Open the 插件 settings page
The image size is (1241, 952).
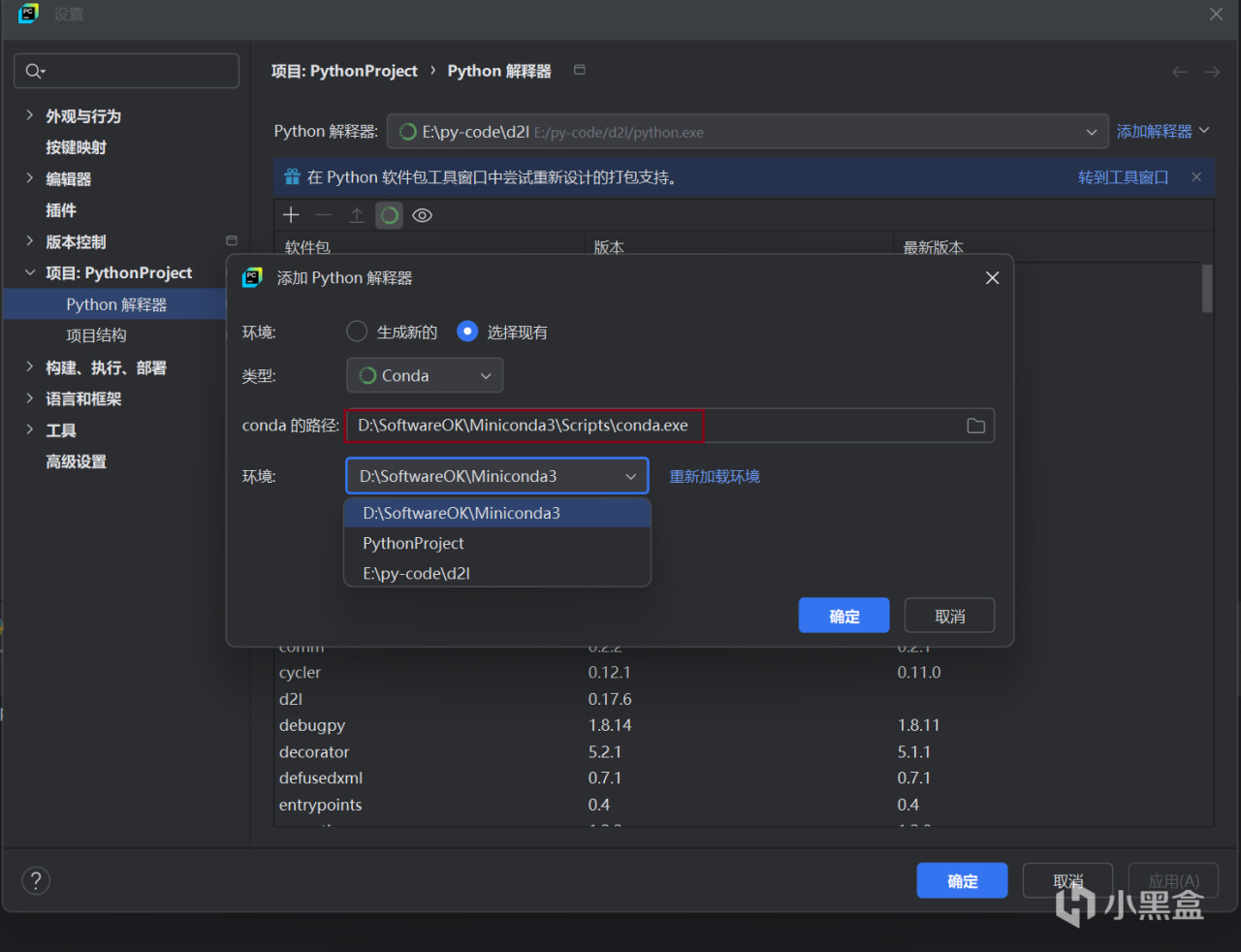point(61,210)
